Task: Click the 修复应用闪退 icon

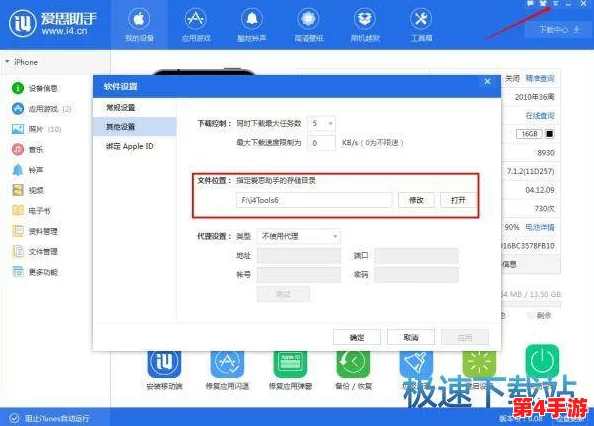Action: 227,363
